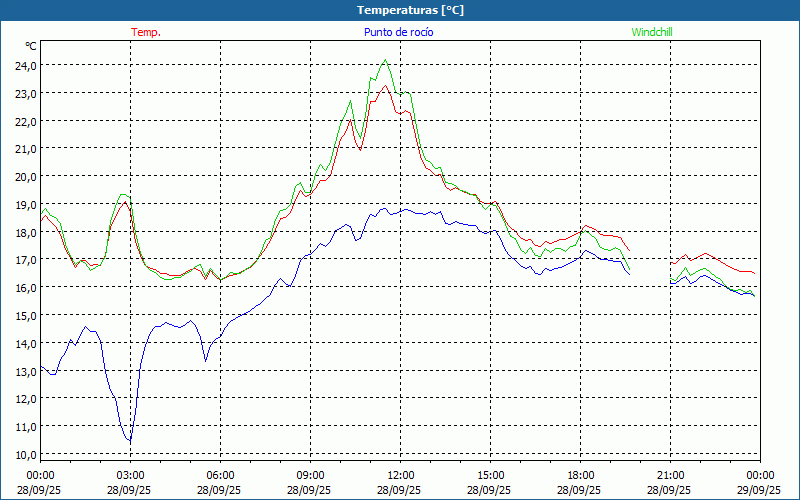Screen dimensions: 800x500
Task: Click the 13,0 y-axis value label
Action: pyautogui.click(x=25, y=371)
